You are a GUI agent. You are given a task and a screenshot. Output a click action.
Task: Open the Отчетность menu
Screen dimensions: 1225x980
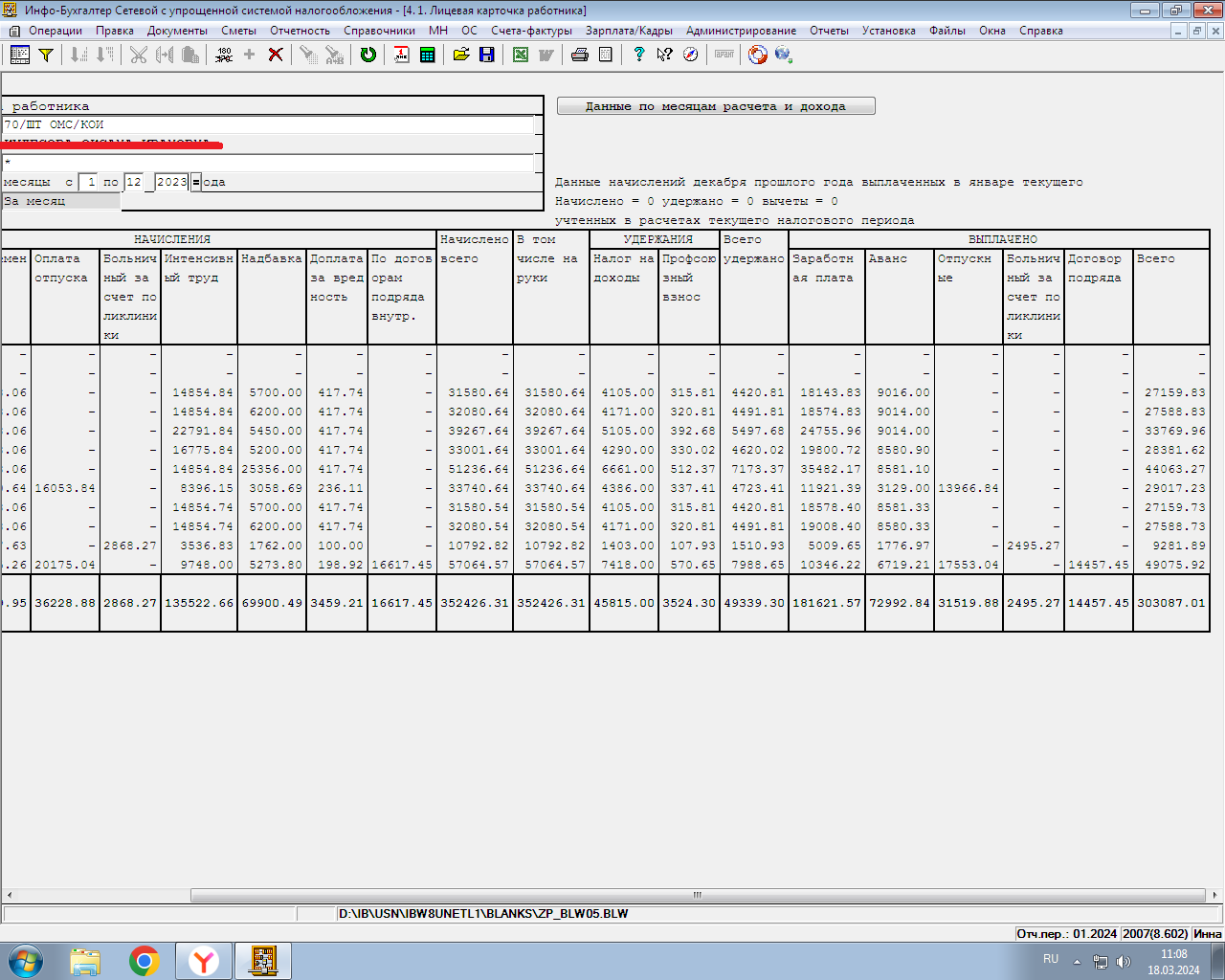(x=300, y=31)
